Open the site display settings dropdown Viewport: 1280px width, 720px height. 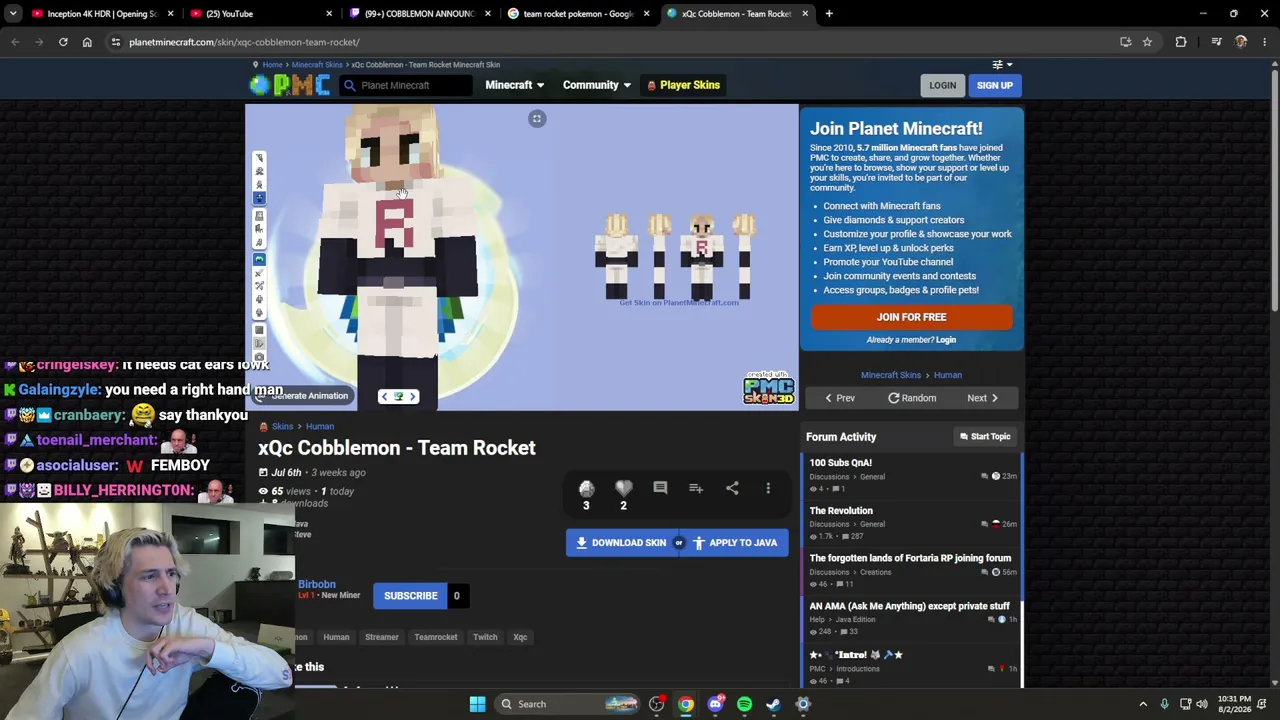pyautogui.click(x=1003, y=64)
